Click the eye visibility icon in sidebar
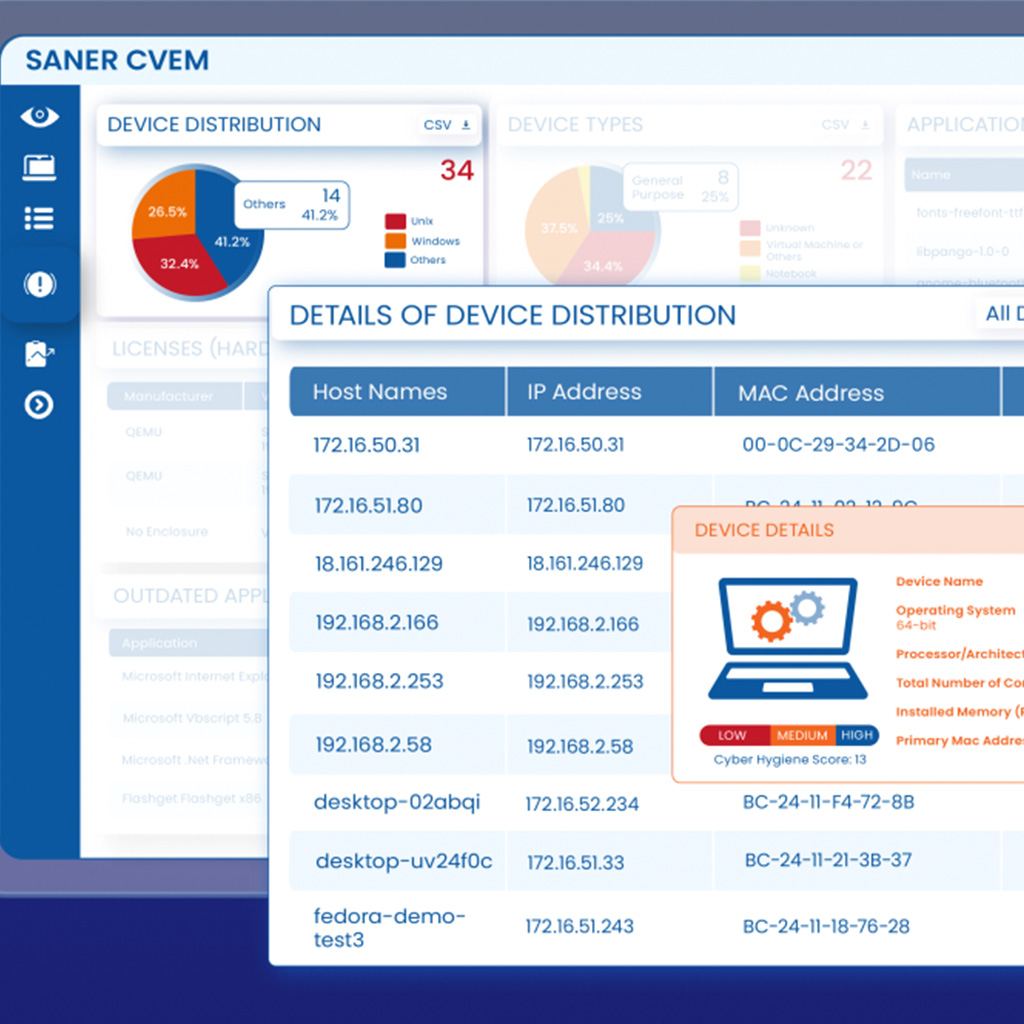The width and height of the screenshot is (1024, 1024). tap(39, 117)
